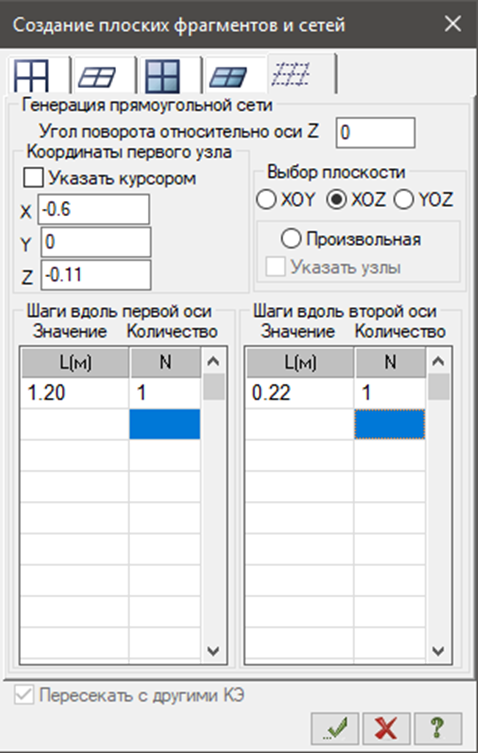
Task: Cancel using the red X button
Action: 386,729
